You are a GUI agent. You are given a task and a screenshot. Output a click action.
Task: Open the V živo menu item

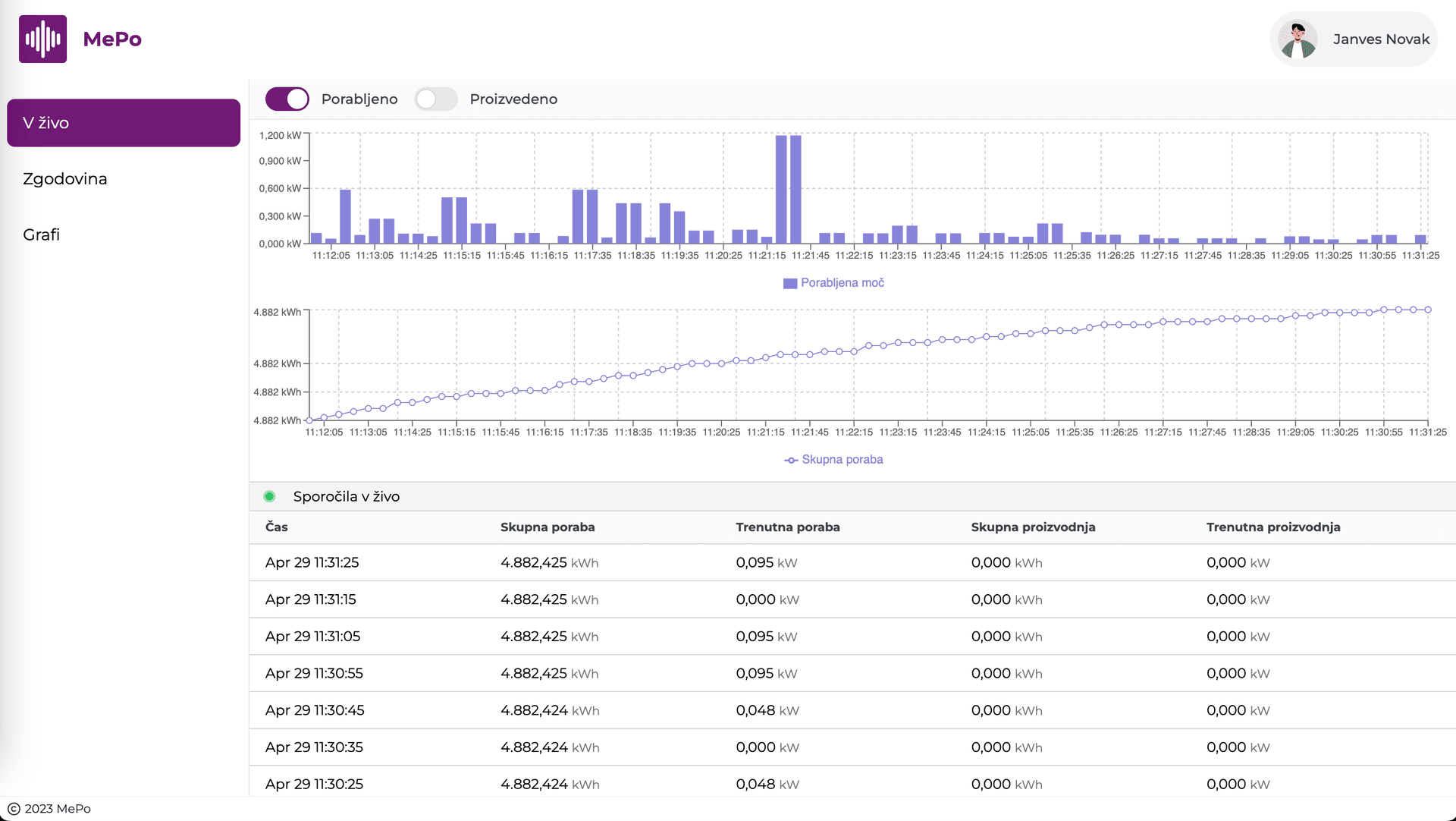(124, 123)
